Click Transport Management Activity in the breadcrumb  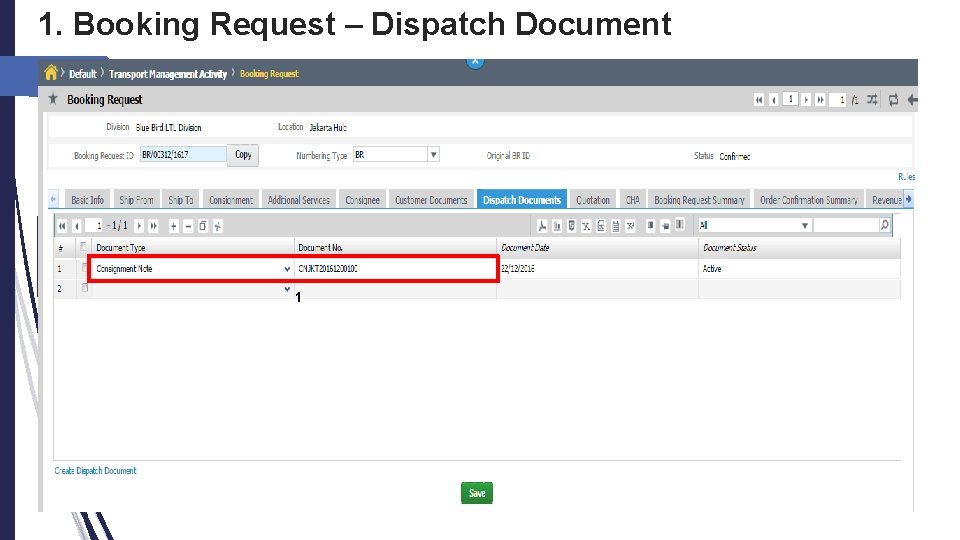(x=168, y=73)
